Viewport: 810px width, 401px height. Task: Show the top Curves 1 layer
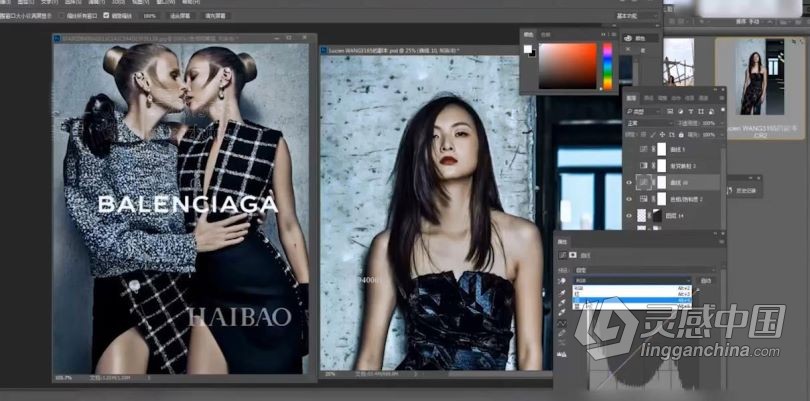[629, 149]
